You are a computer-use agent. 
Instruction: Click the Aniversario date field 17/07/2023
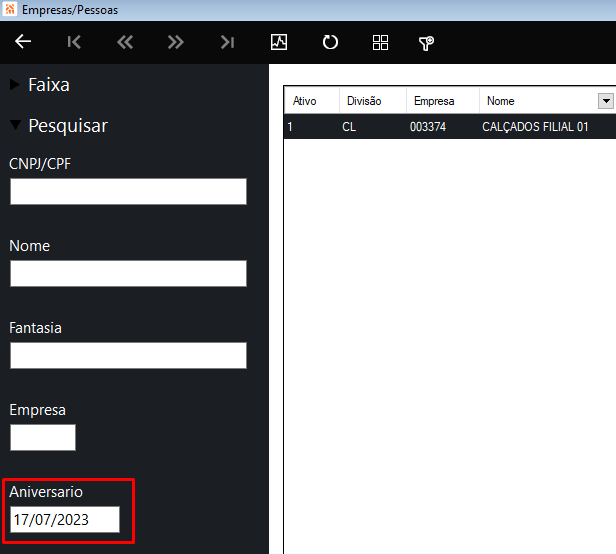click(x=65, y=519)
